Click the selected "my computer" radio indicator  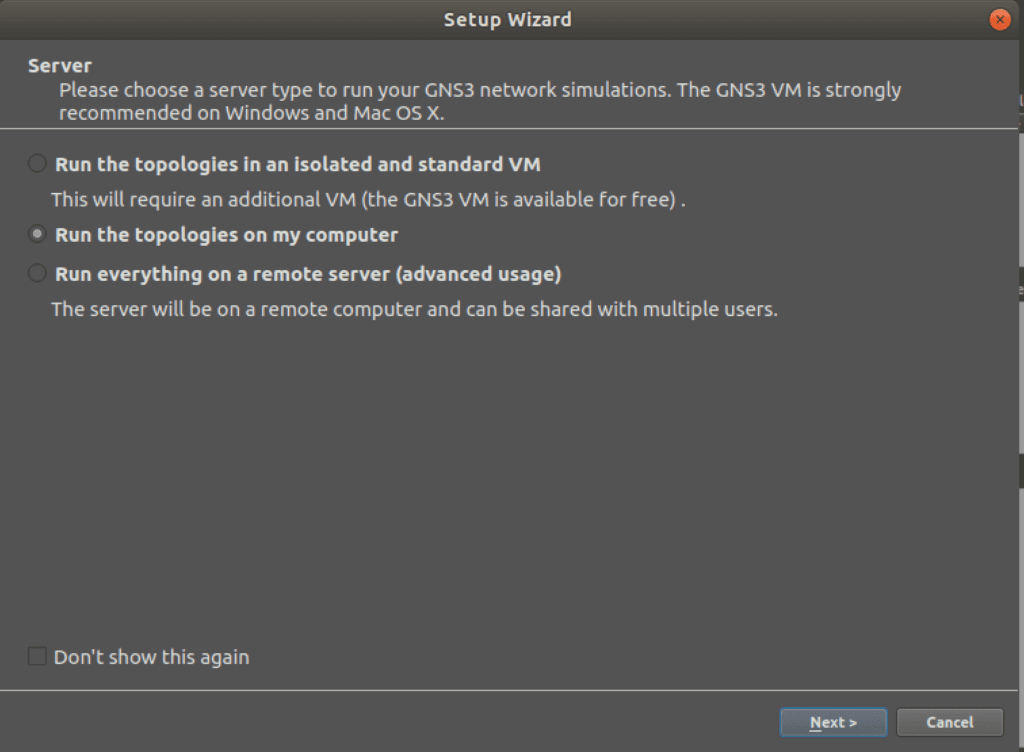[36, 234]
